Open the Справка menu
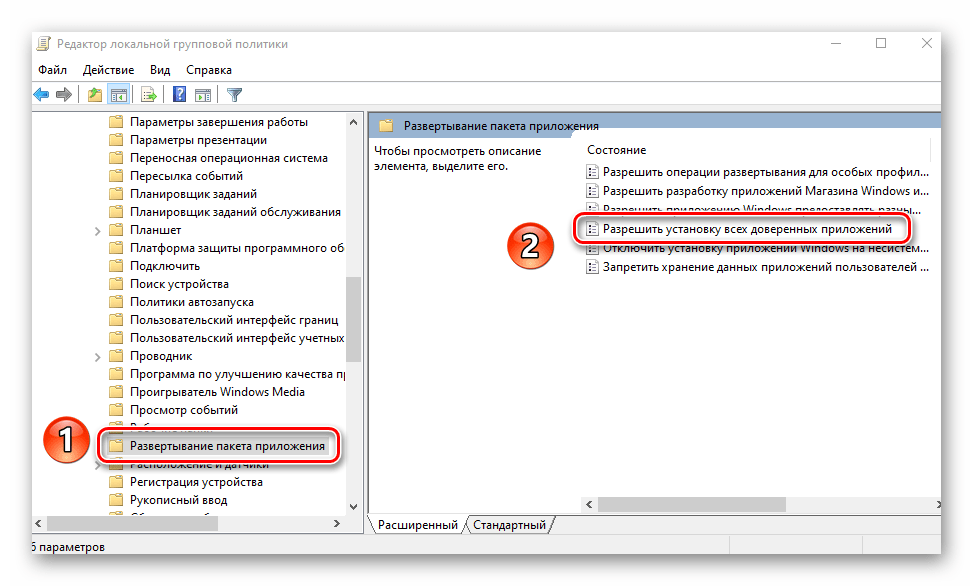The height and width of the screenshot is (586, 973). point(208,70)
